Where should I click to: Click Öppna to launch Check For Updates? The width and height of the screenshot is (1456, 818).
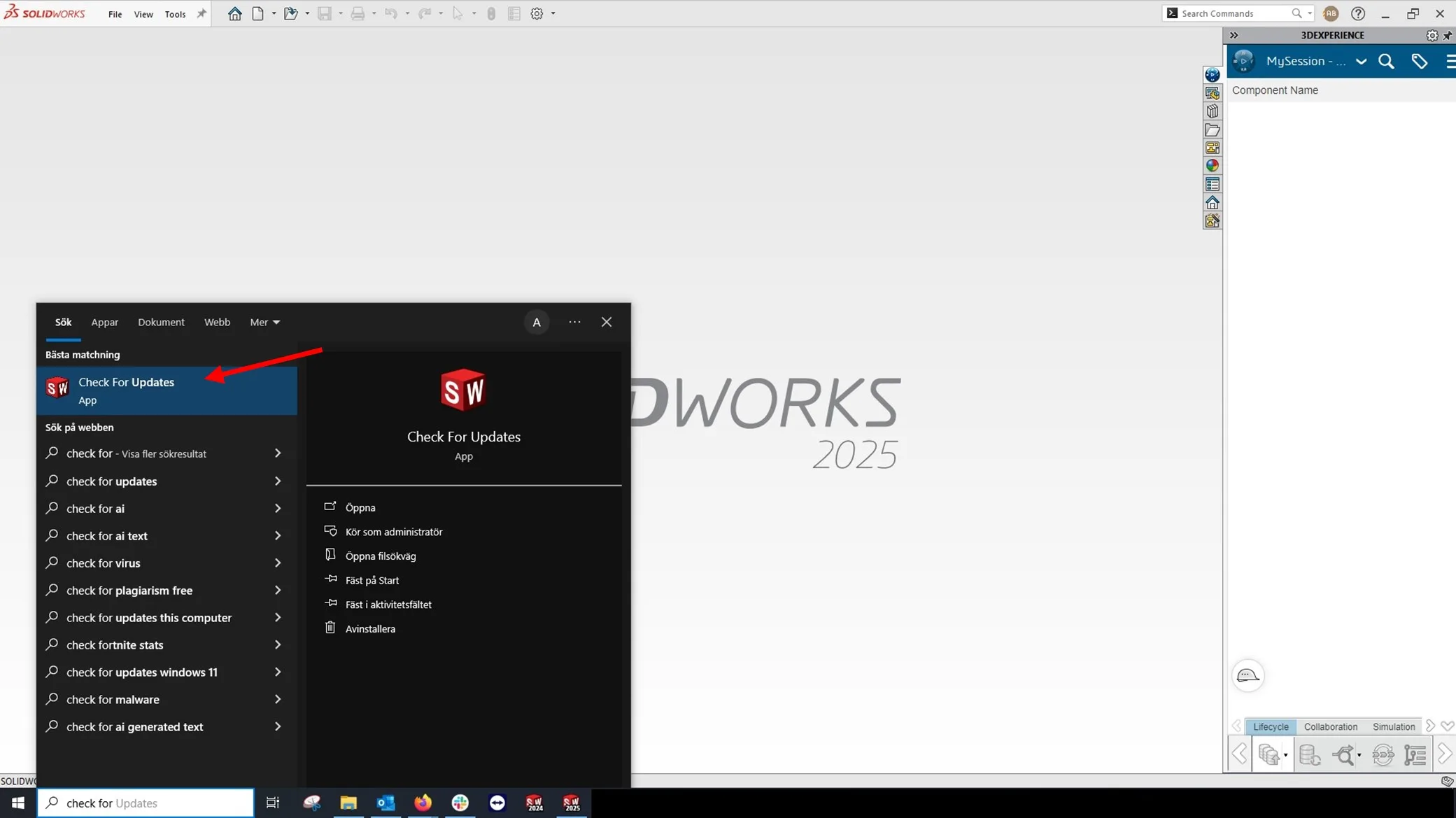360,507
